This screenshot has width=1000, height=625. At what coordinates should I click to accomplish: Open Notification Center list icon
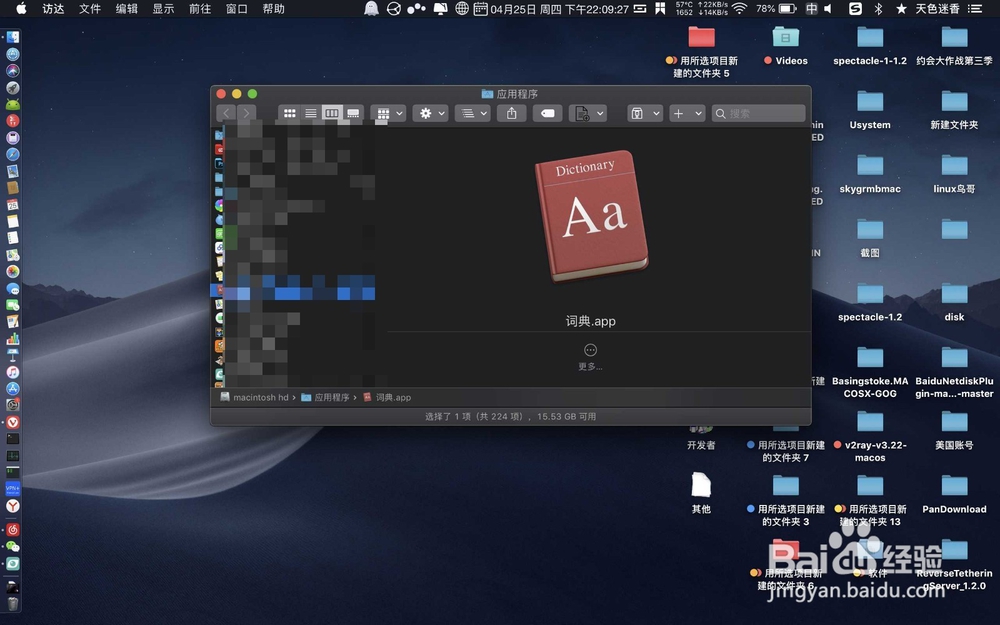click(x=975, y=8)
